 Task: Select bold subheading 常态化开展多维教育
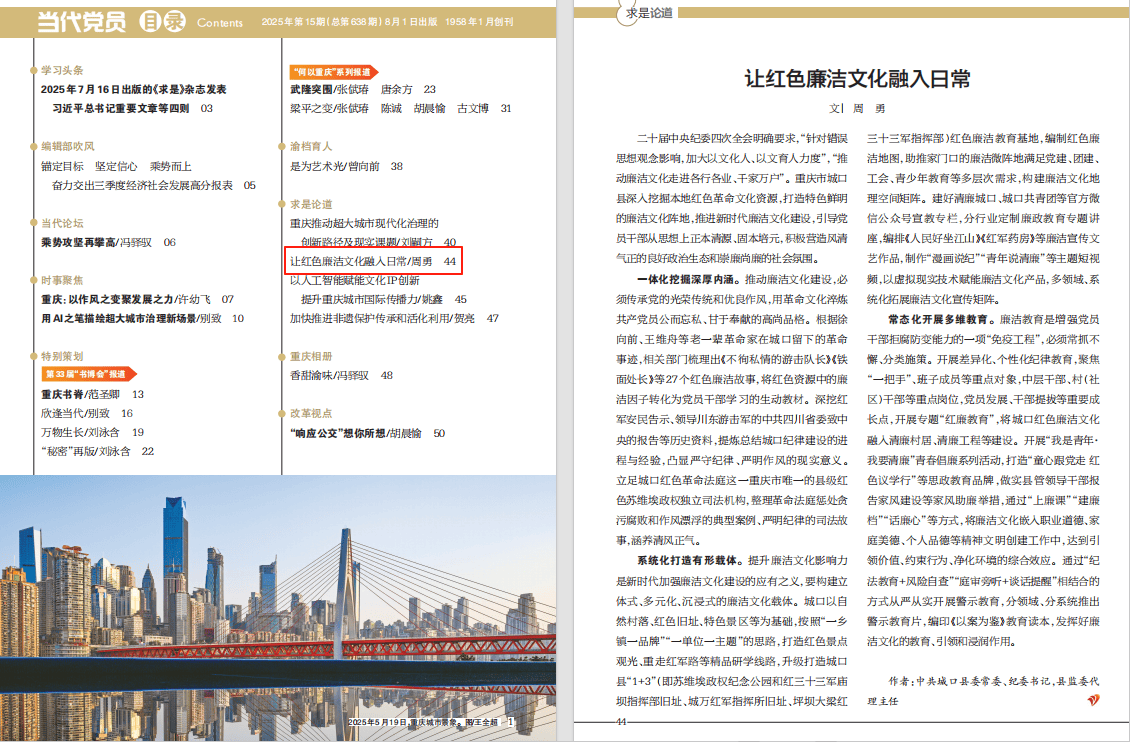[x=938, y=319]
